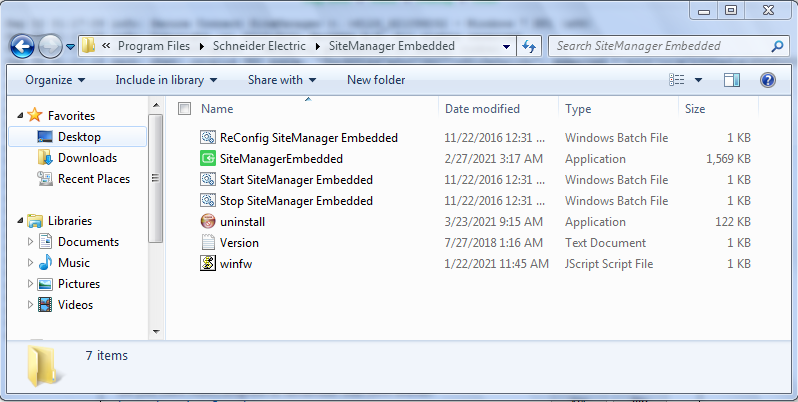Select the Documents library
The width and height of the screenshot is (798, 402).
[88, 242]
